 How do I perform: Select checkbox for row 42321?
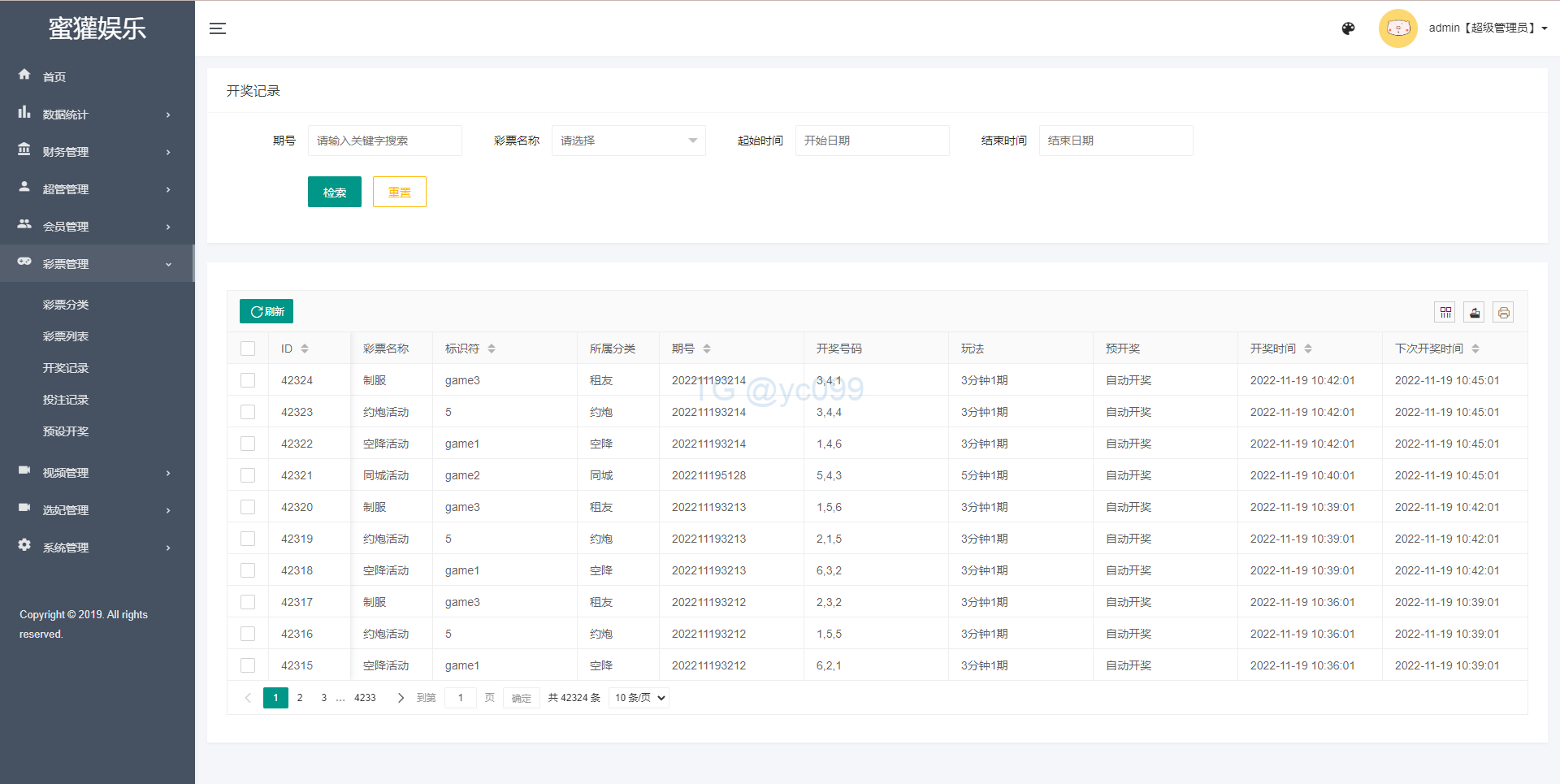pos(248,475)
